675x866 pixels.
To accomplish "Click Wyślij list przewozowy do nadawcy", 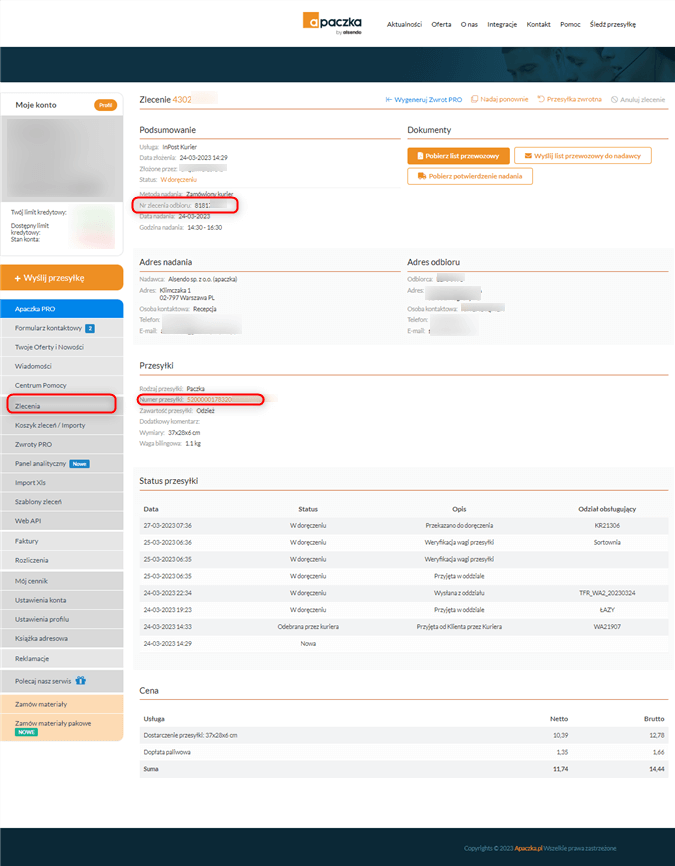I will [582, 156].
